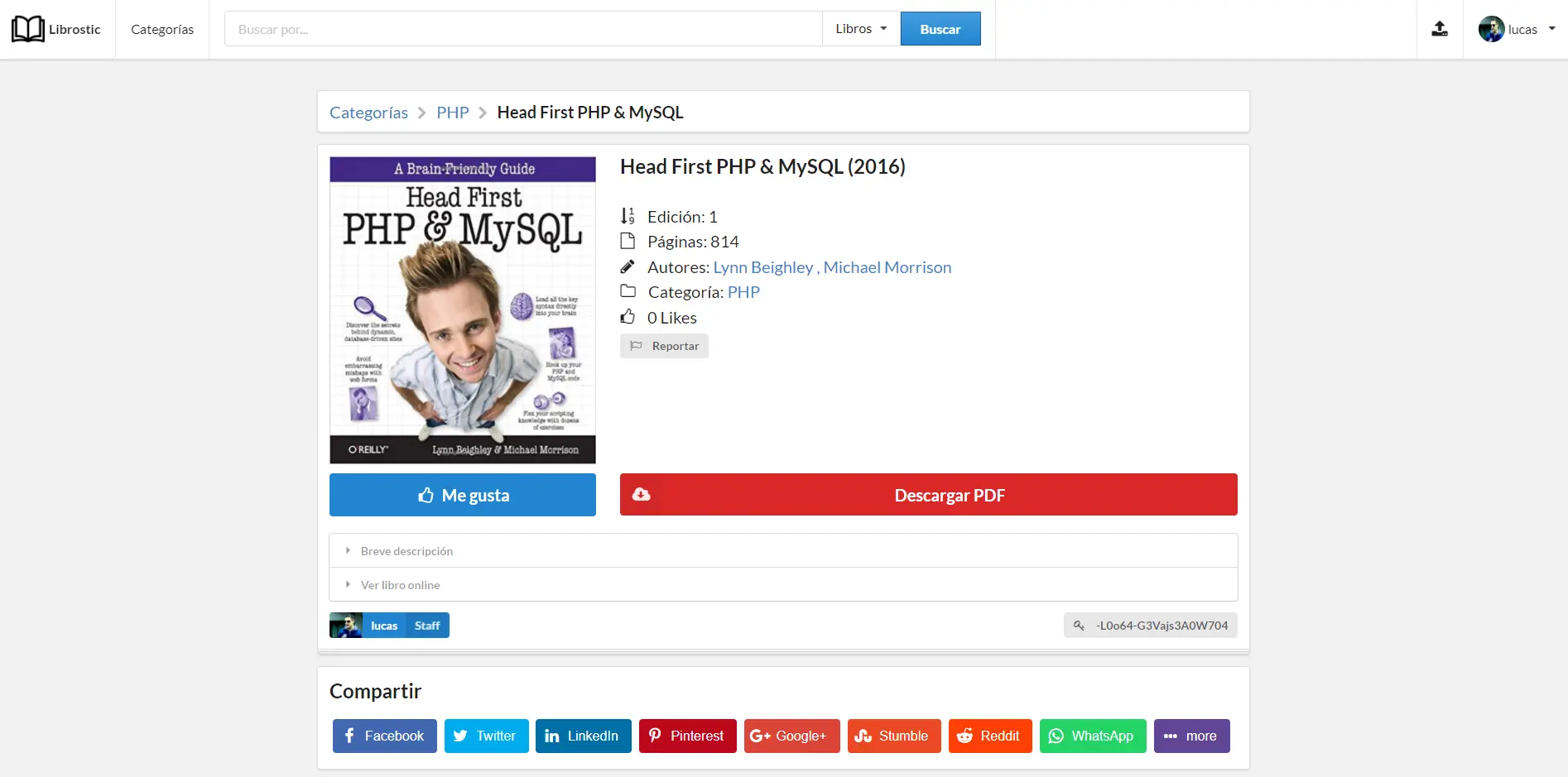Click Descargar PDF button
Viewport: 1568px width, 777px height.
(929, 495)
